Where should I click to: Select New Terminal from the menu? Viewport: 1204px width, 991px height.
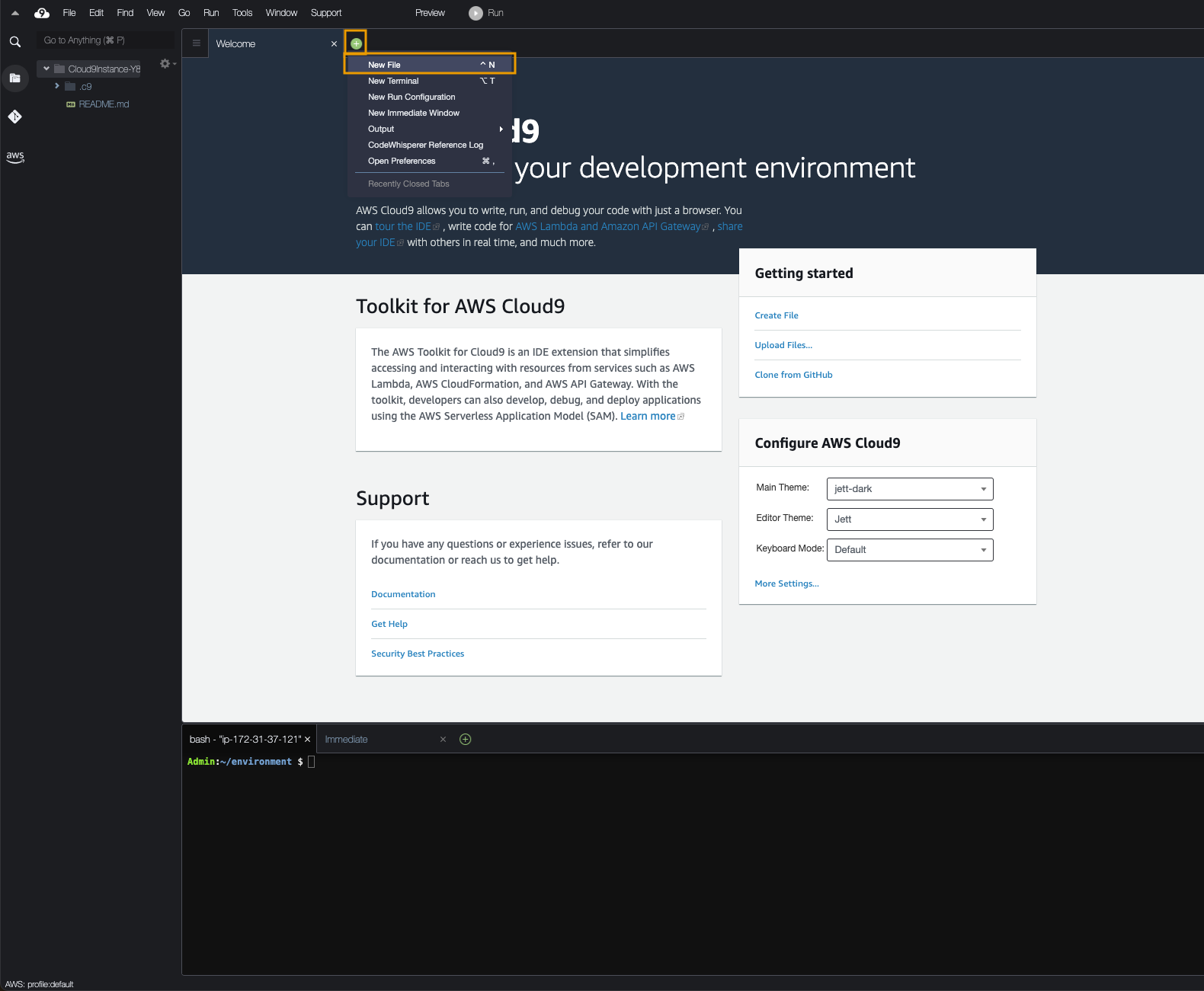pyautogui.click(x=393, y=81)
